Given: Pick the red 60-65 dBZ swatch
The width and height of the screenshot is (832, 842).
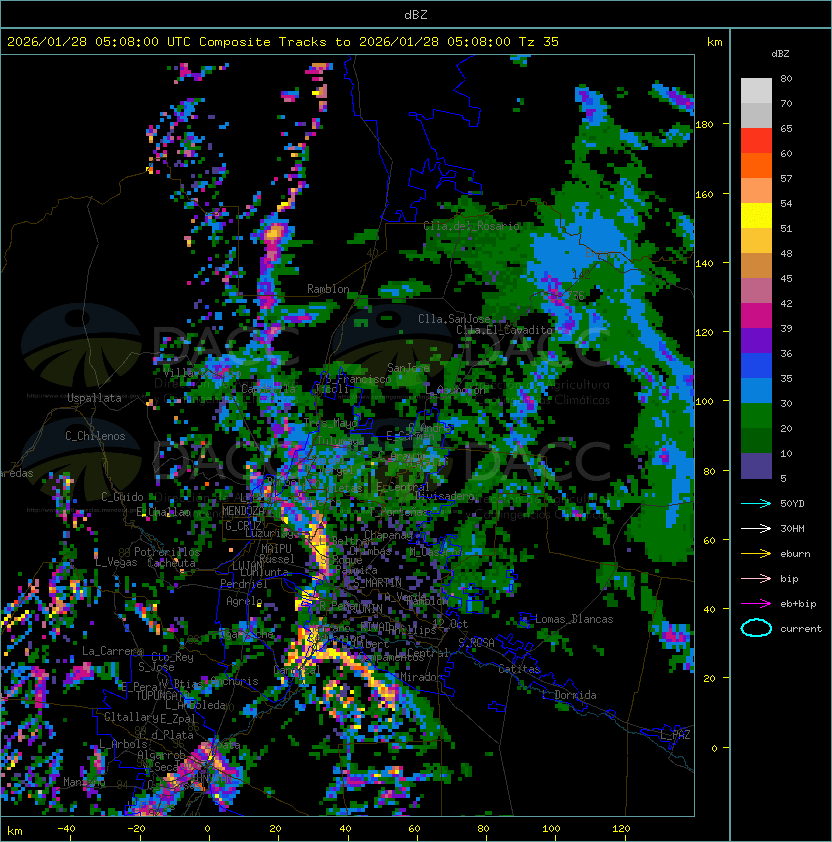Looking at the screenshot, I should tap(756, 141).
